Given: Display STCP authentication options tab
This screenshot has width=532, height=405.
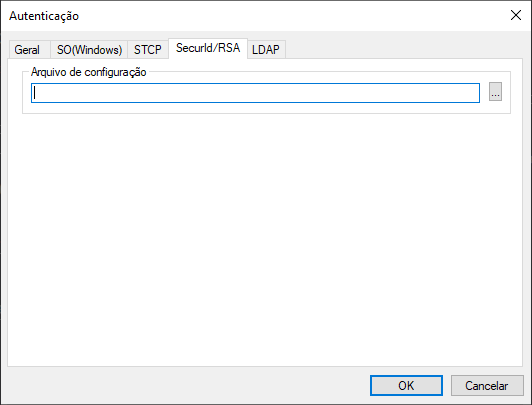Looking at the screenshot, I should click(148, 50).
